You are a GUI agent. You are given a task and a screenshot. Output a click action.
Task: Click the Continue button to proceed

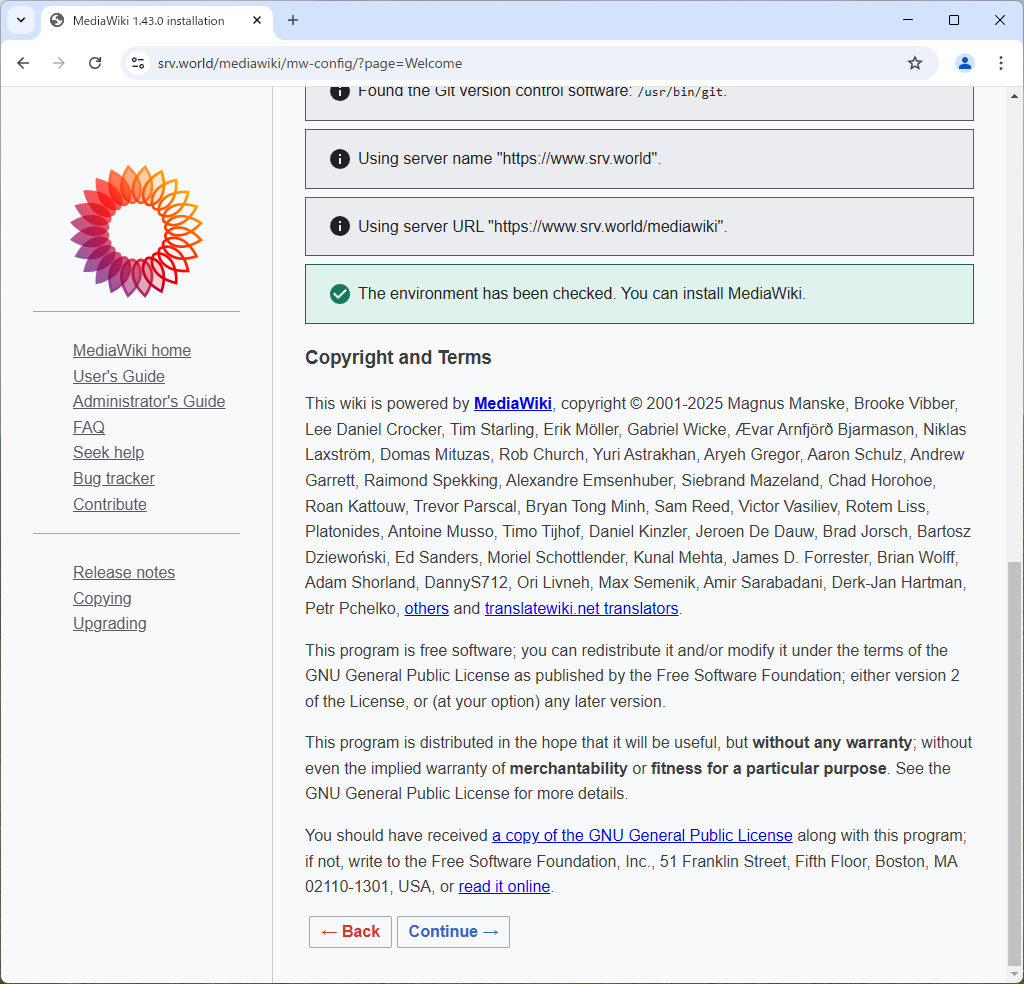(453, 932)
